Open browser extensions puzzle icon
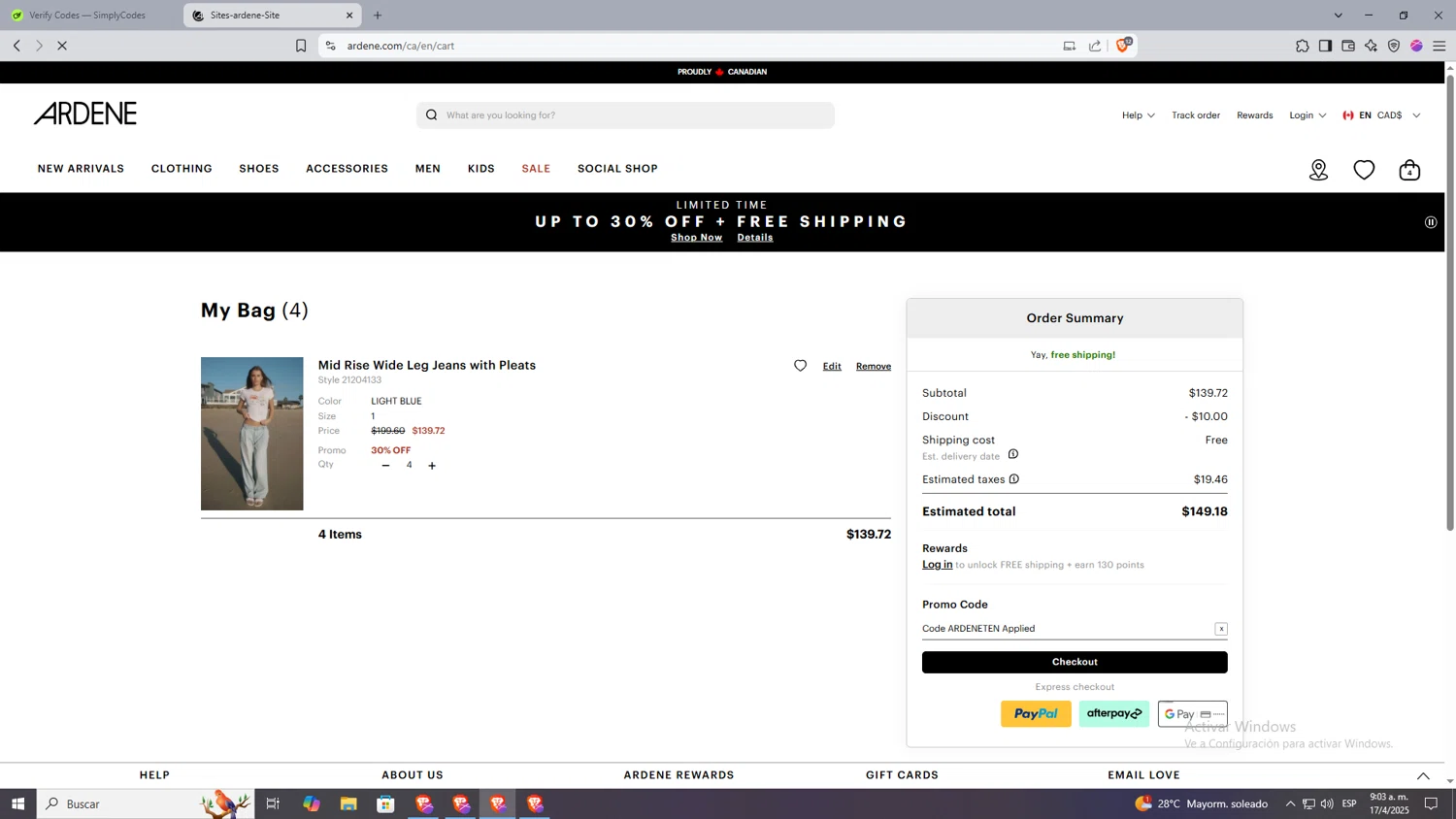1456x819 pixels. pyautogui.click(x=1302, y=46)
